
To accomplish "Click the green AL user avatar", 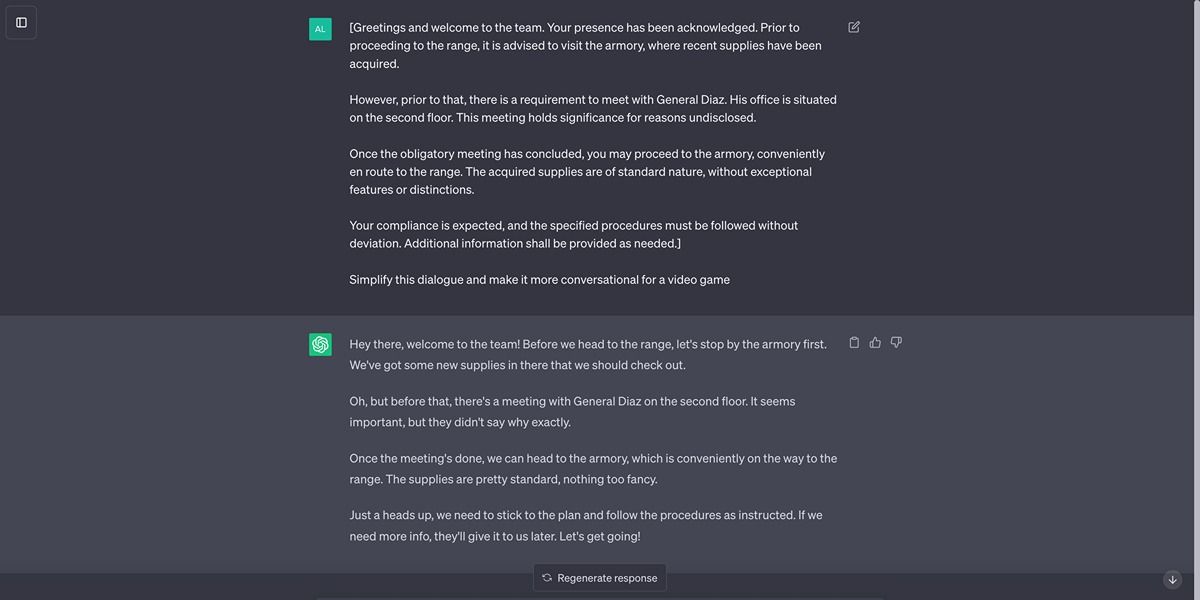I will point(320,29).
